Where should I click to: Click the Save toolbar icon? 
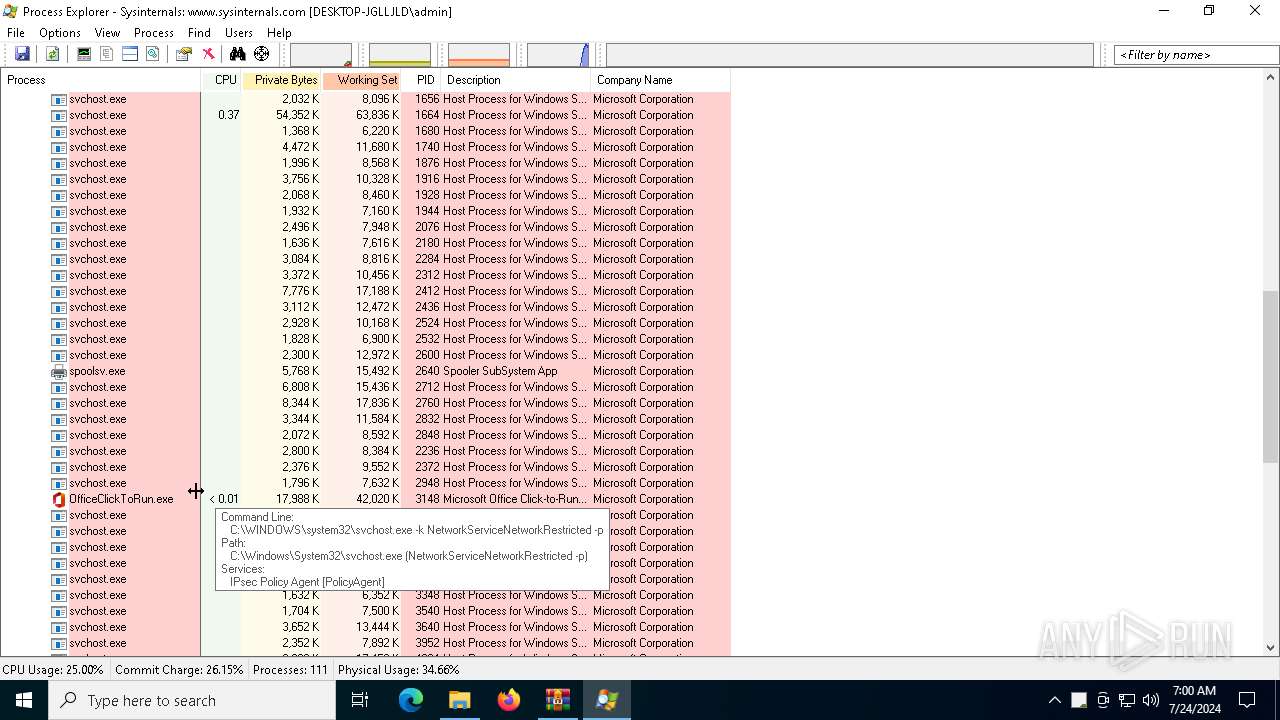22,54
